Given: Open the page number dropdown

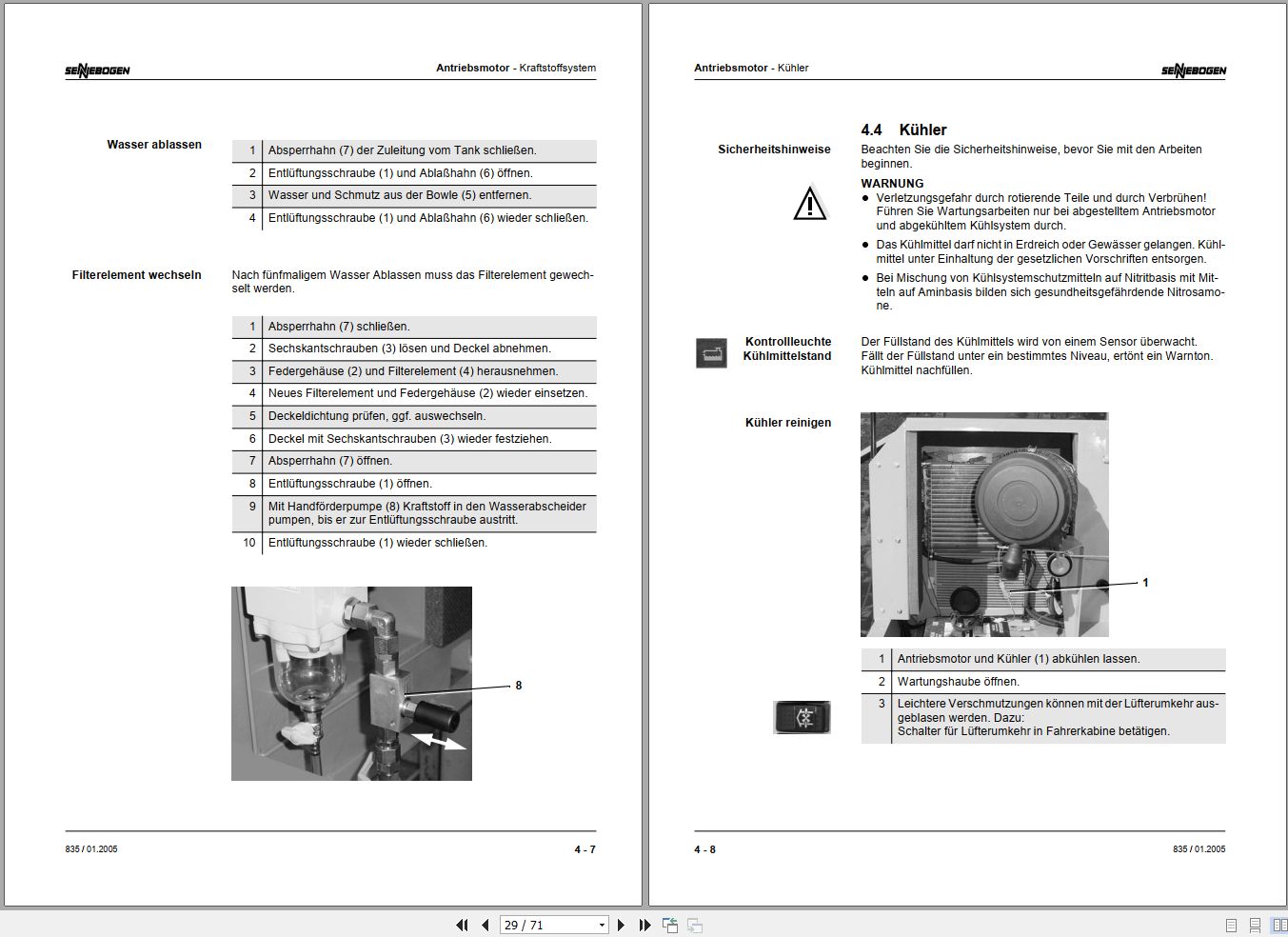Looking at the screenshot, I should click(x=602, y=925).
